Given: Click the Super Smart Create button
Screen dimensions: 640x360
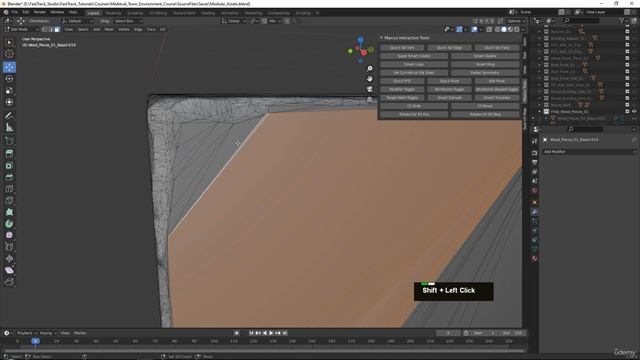Looking at the screenshot, I should (414, 56).
